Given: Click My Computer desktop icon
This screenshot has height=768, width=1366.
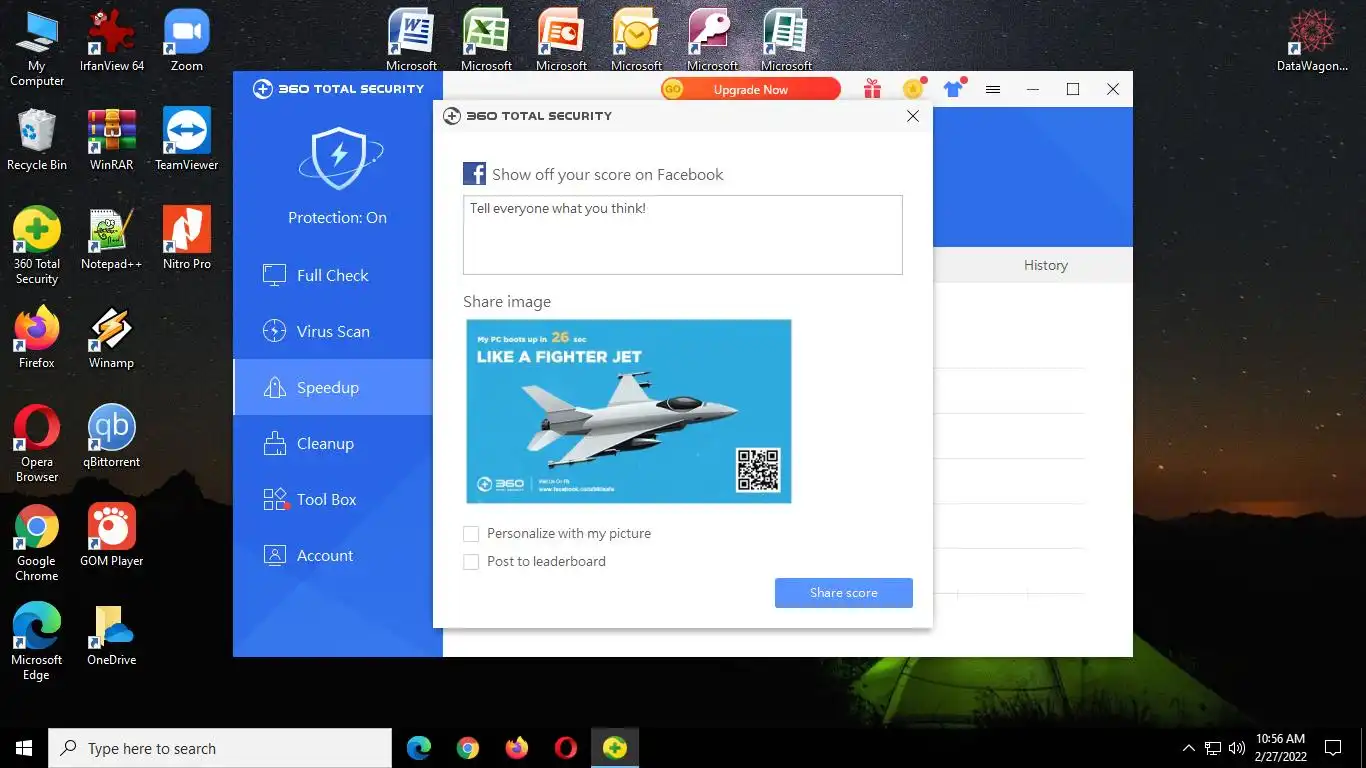Looking at the screenshot, I should pos(37,48).
